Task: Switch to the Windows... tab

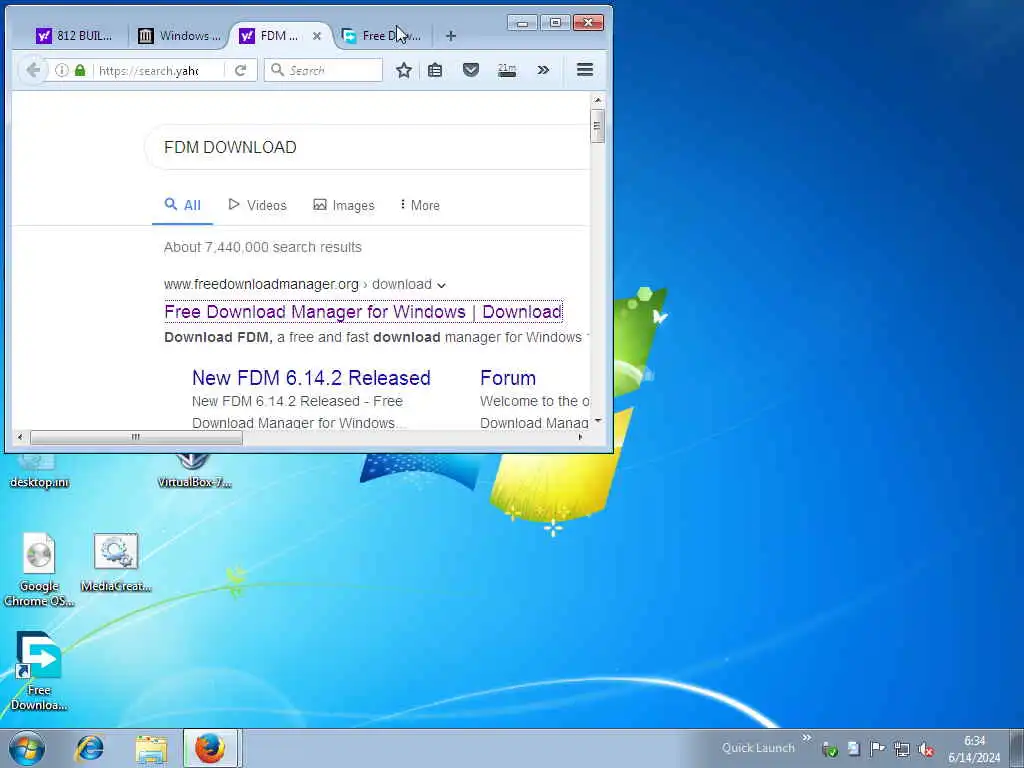Action: click(180, 36)
